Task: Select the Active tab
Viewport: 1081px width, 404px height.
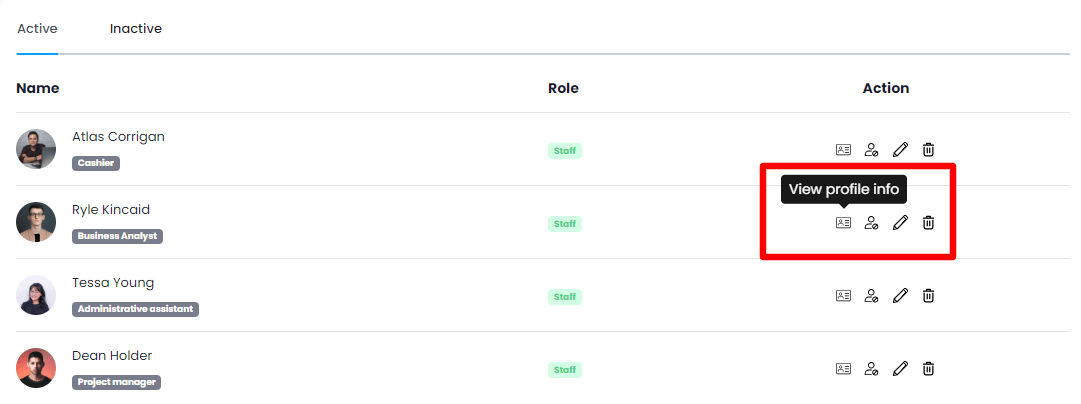Action: pos(37,29)
